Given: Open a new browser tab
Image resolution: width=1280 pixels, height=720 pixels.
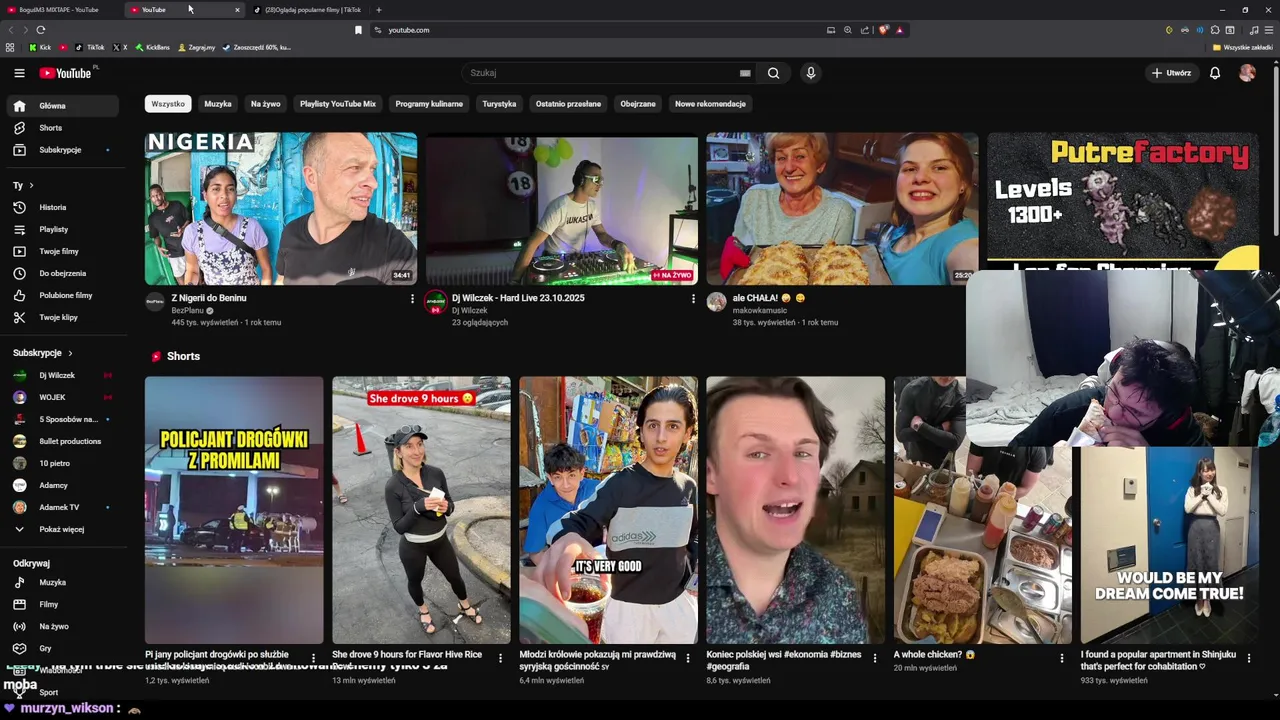Looking at the screenshot, I should (x=379, y=10).
